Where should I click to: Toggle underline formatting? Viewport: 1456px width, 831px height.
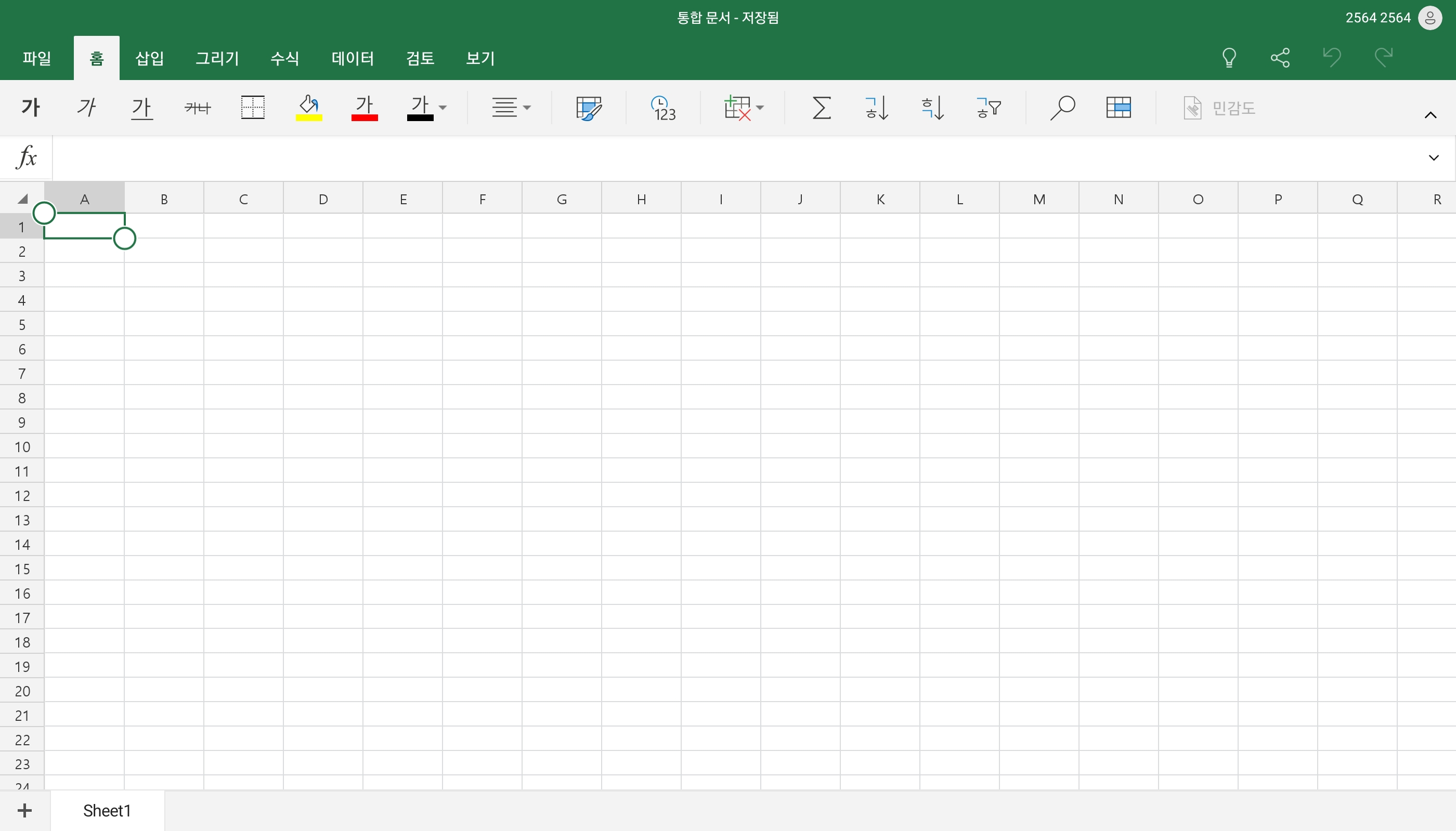point(141,107)
